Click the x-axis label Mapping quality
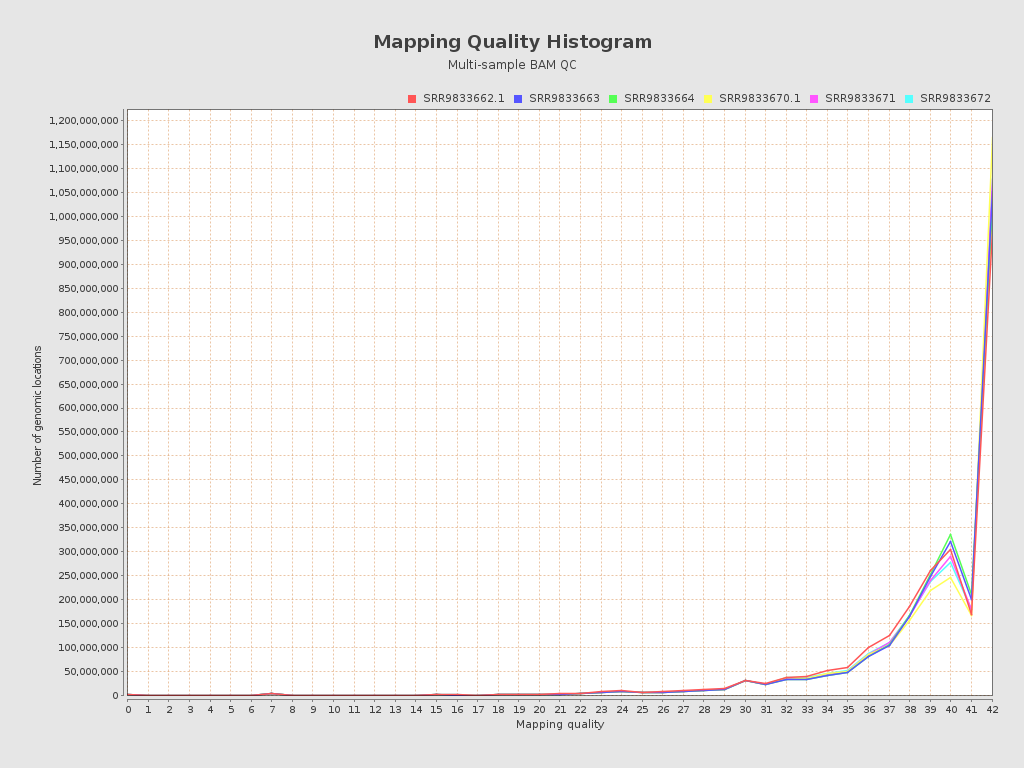The height and width of the screenshot is (768, 1024). (559, 725)
